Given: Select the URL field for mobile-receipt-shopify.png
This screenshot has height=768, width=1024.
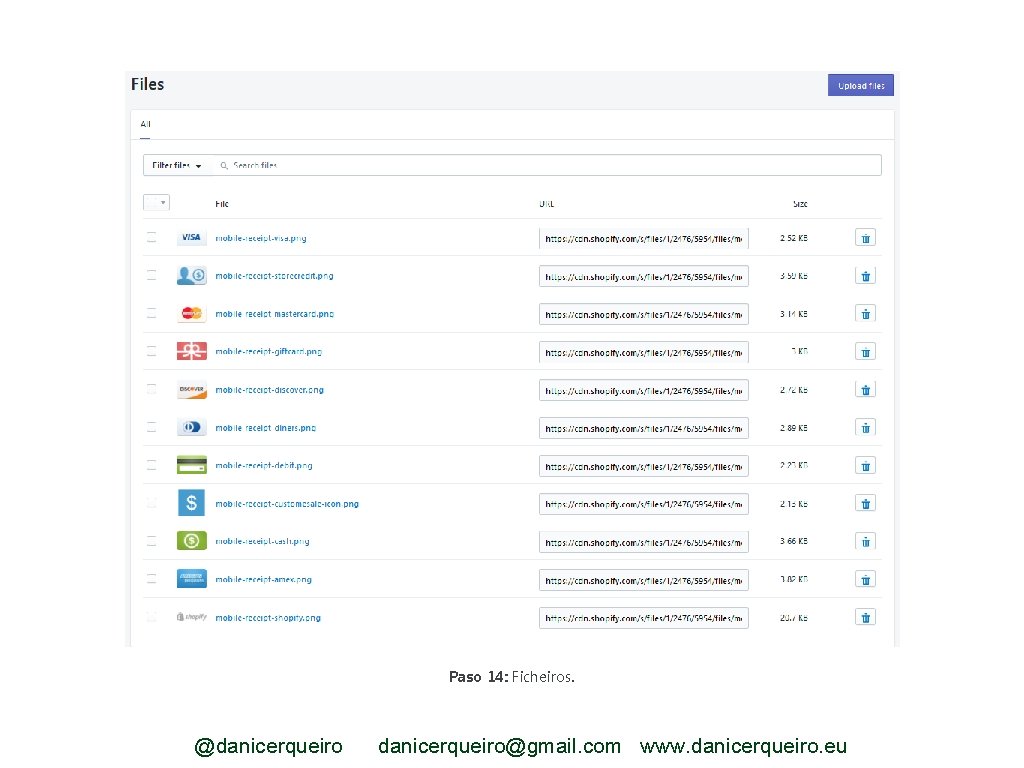Looking at the screenshot, I should 643,618.
